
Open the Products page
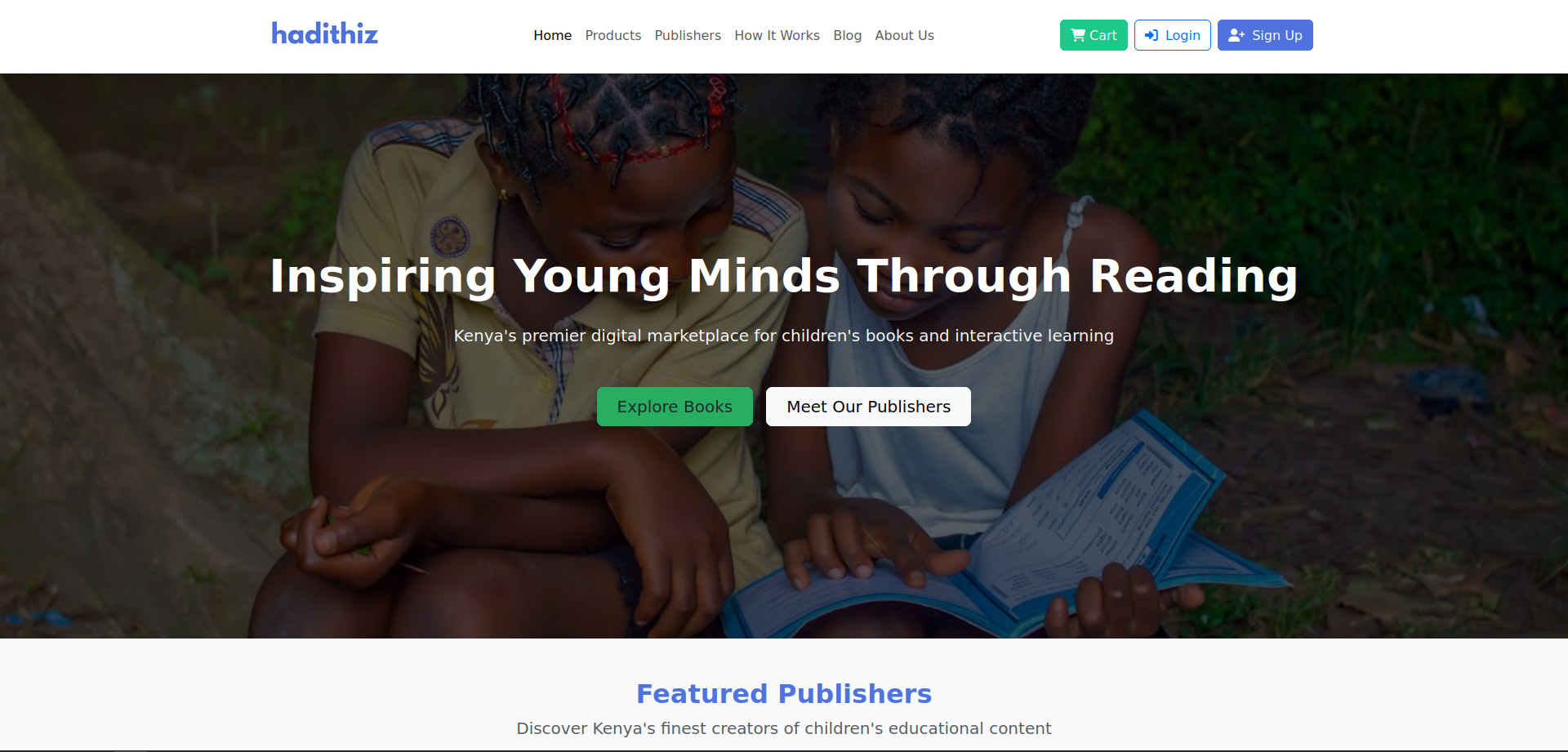(613, 35)
